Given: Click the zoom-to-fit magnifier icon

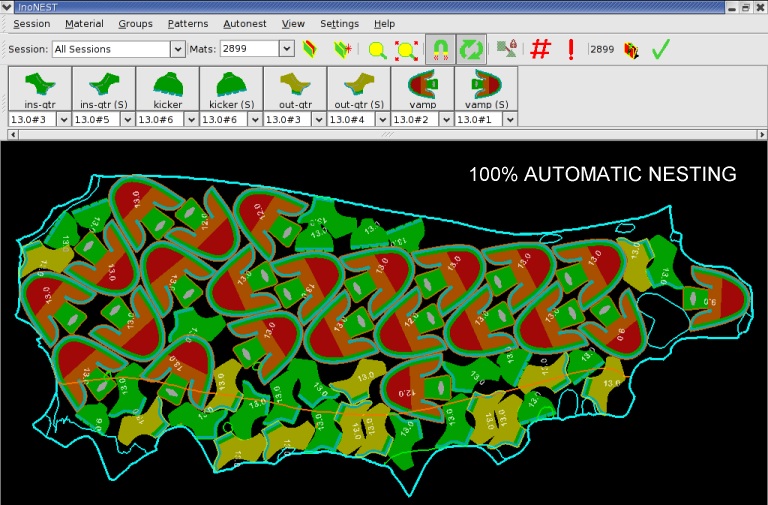Looking at the screenshot, I should click(x=406, y=49).
